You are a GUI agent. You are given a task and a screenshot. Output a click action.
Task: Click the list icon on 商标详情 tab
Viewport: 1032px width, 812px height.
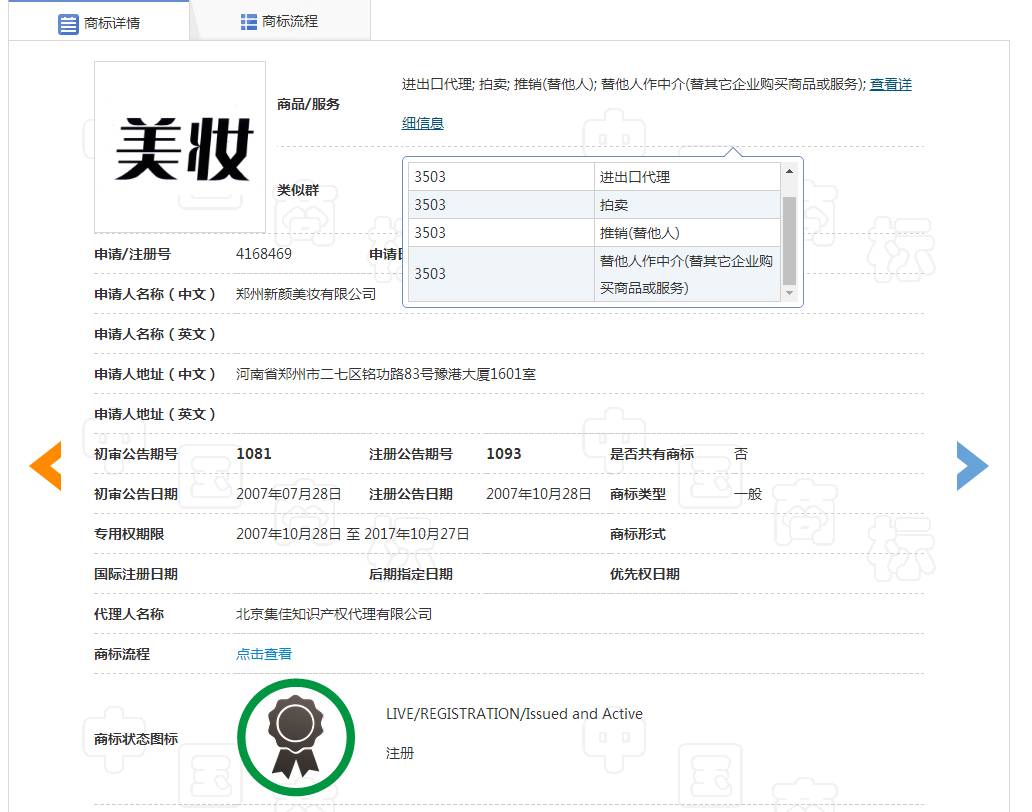[68, 23]
